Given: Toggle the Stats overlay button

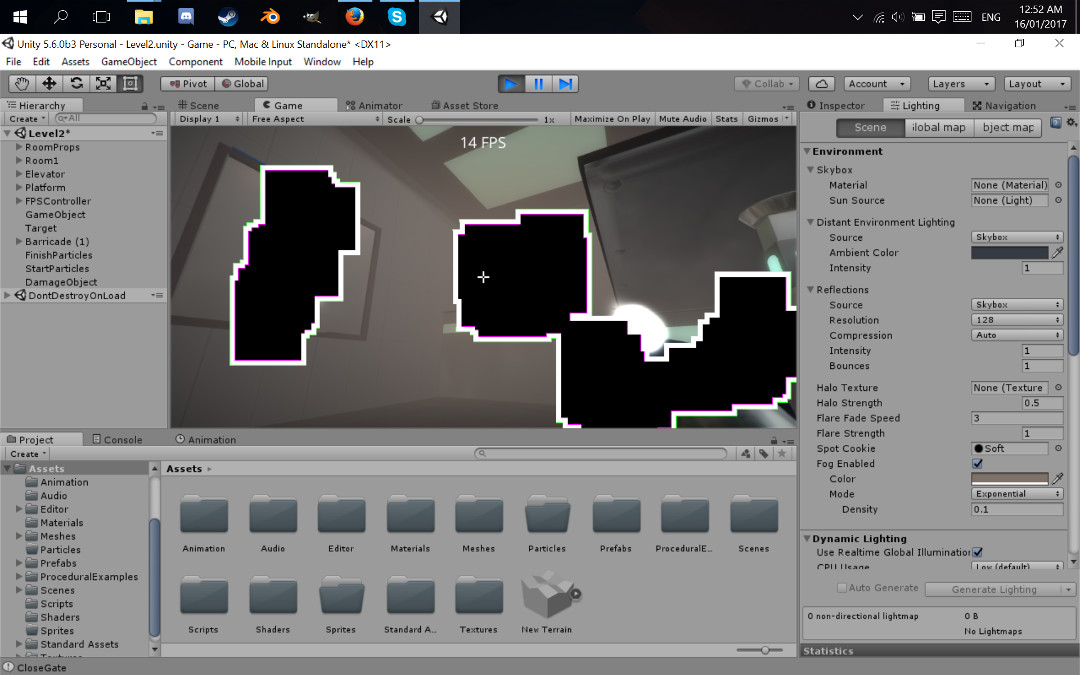Looking at the screenshot, I should point(727,119).
